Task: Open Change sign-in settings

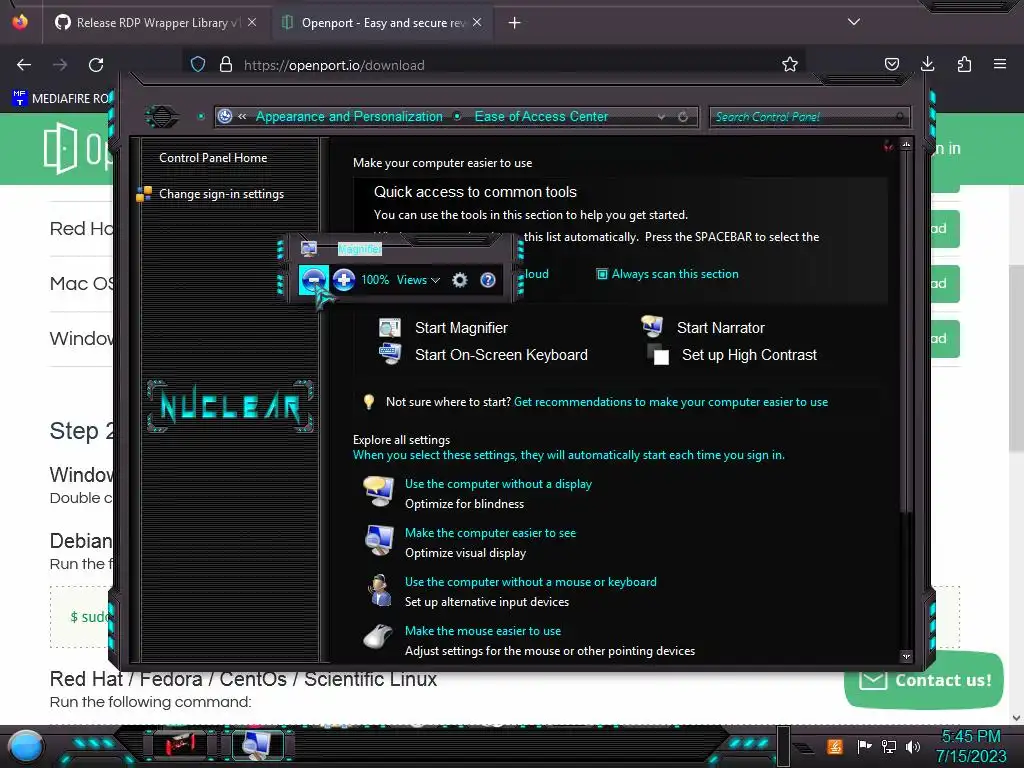Action: [x=221, y=194]
